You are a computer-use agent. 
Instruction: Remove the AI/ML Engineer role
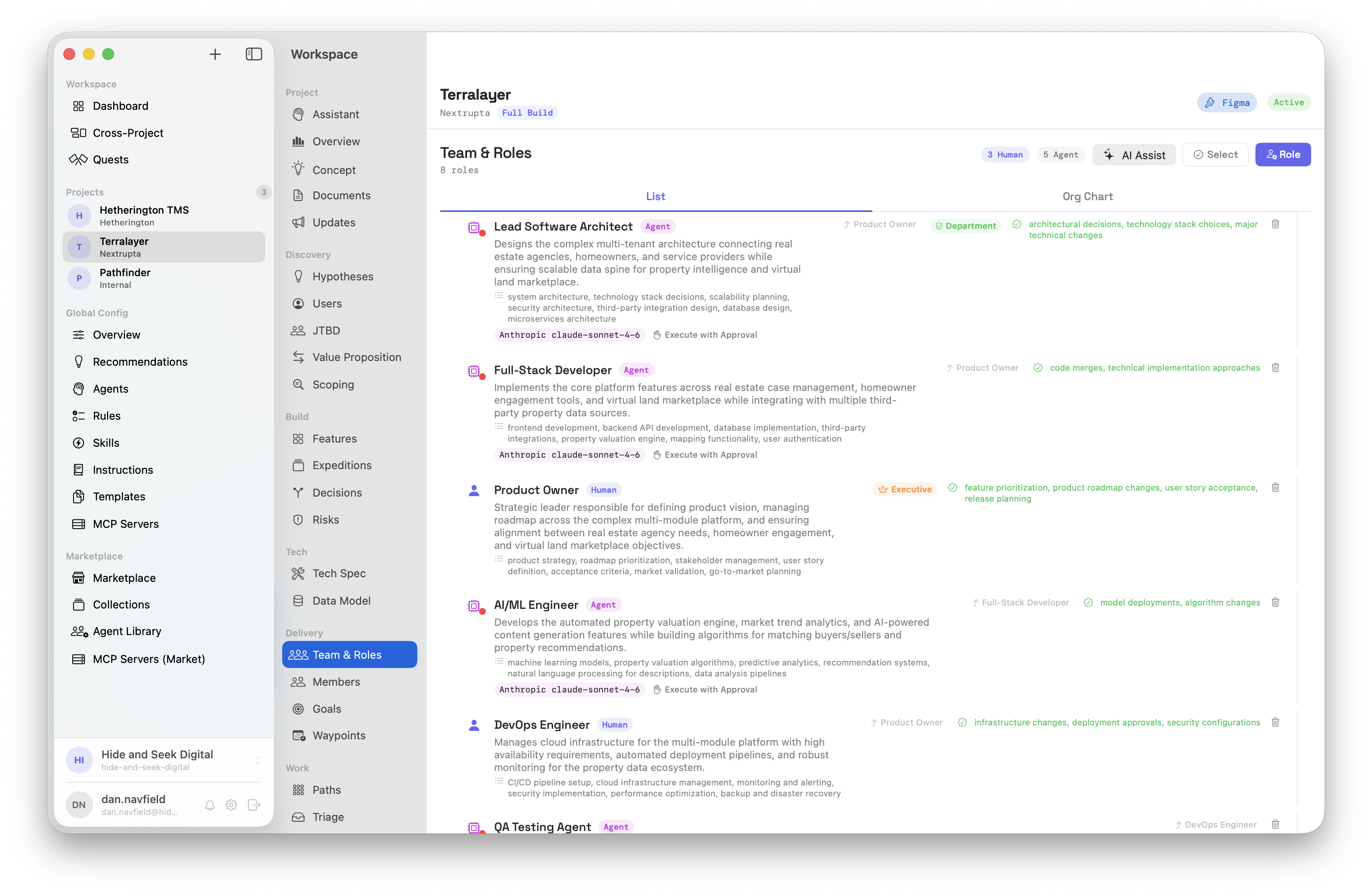tap(1275, 602)
